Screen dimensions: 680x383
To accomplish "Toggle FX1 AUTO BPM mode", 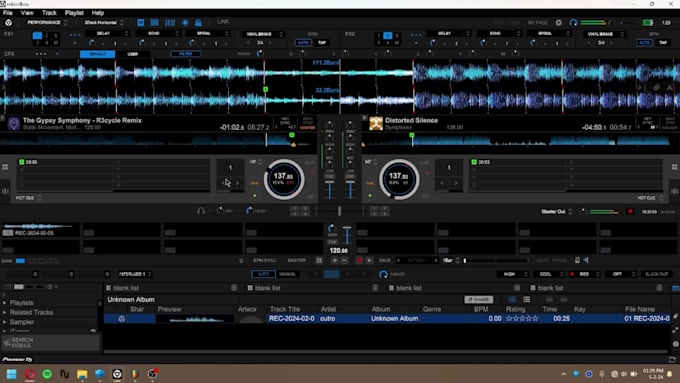I will point(303,43).
